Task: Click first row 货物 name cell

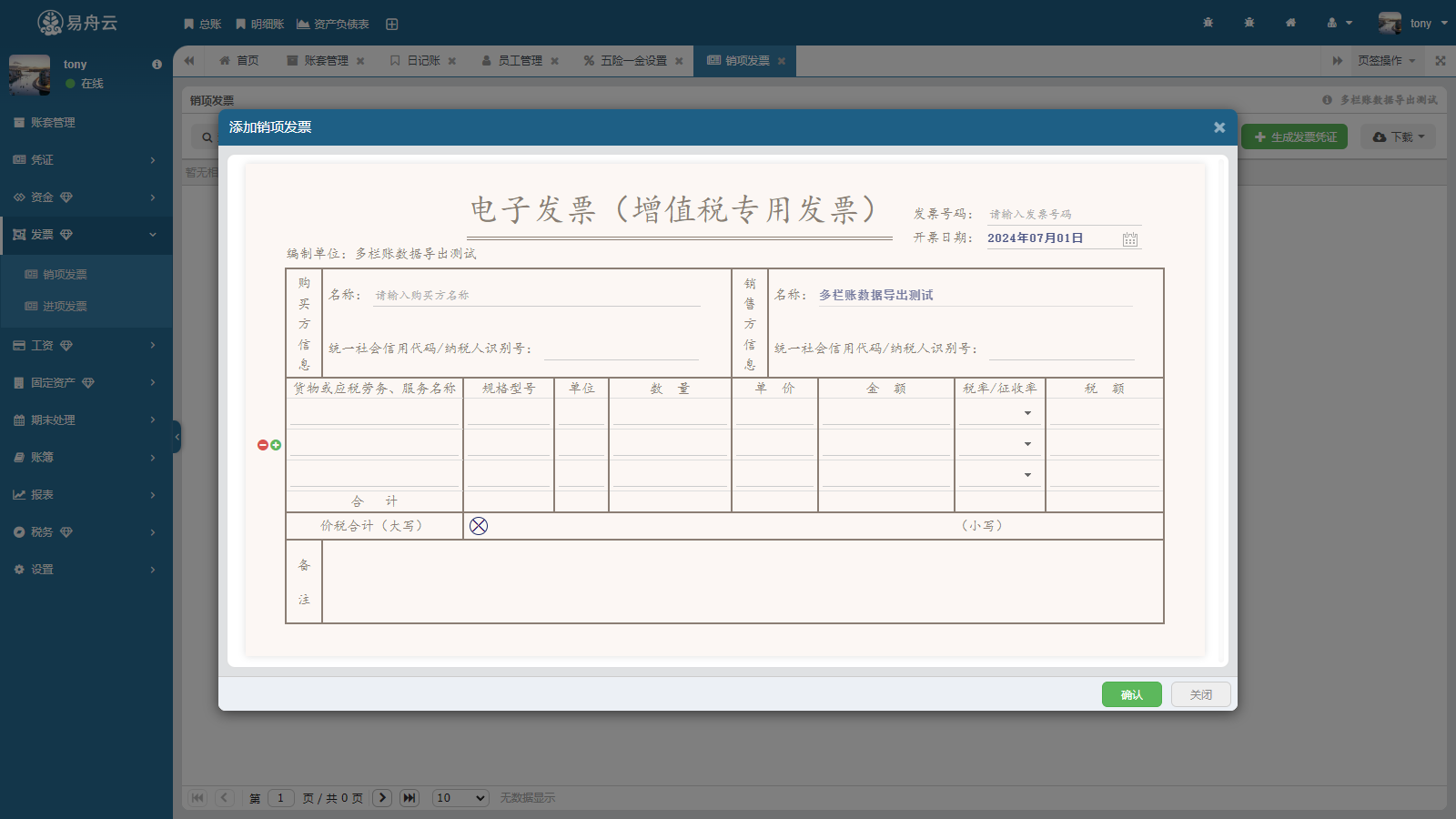Action: 374,413
